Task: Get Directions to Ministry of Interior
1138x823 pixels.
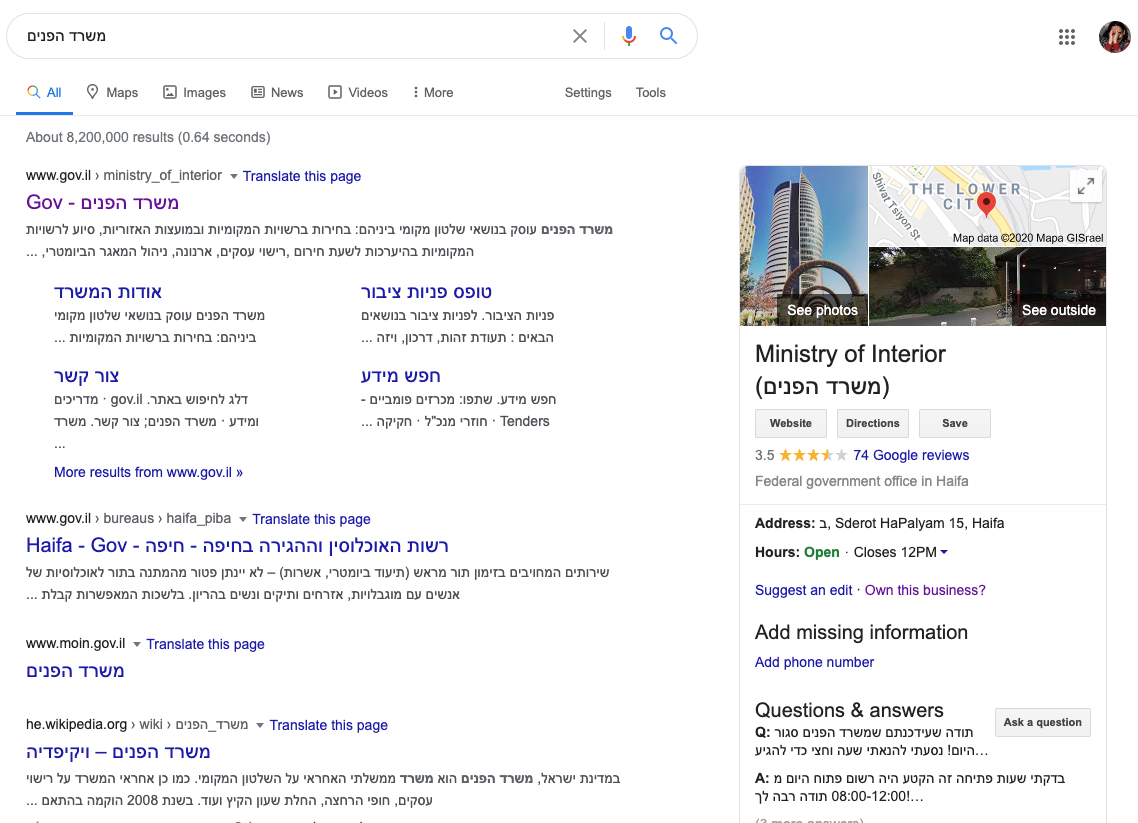Action: coord(872,424)
